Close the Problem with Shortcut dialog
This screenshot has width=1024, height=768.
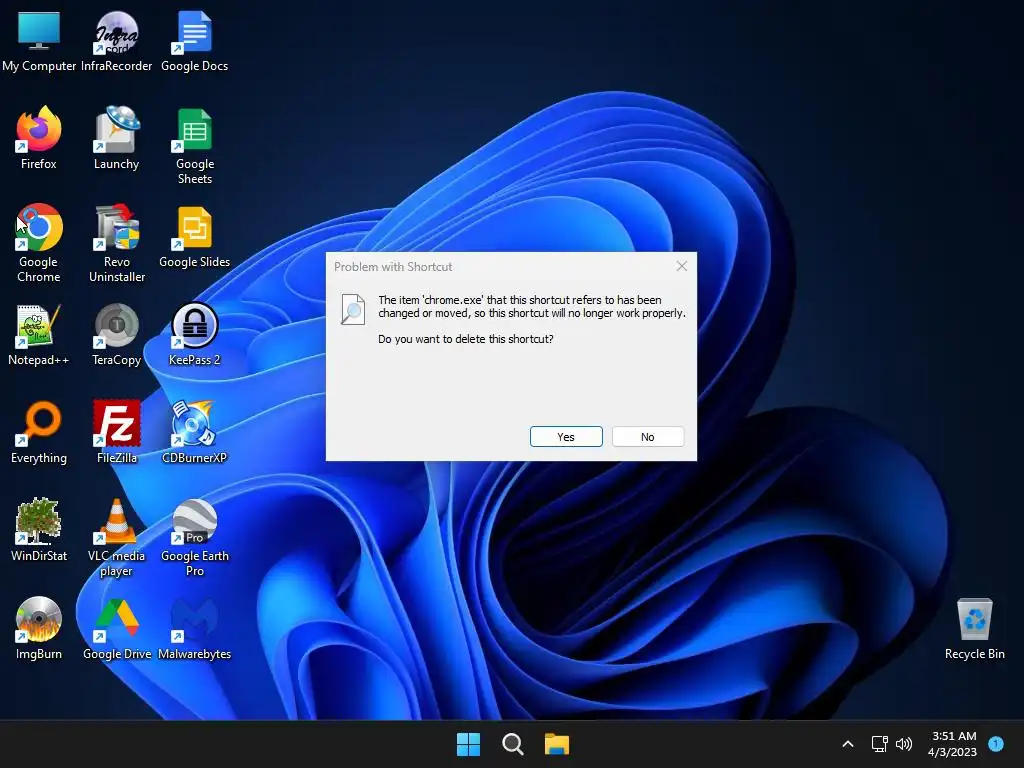682,266
